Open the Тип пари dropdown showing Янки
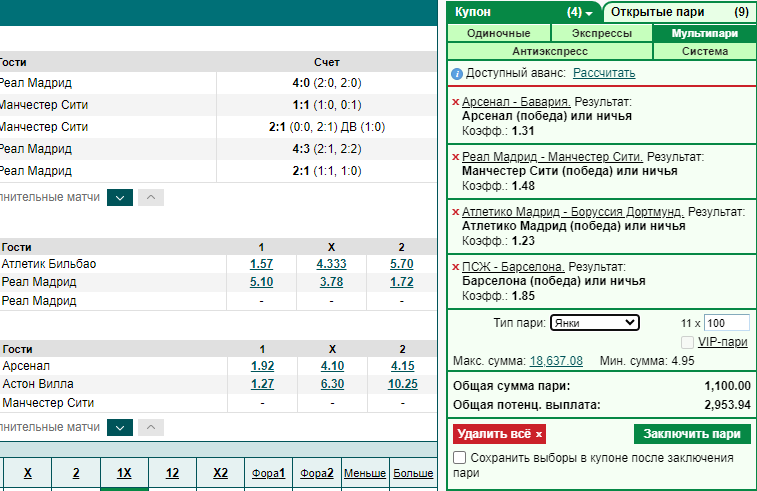757x491 pixels. click(x=595, y=323)
